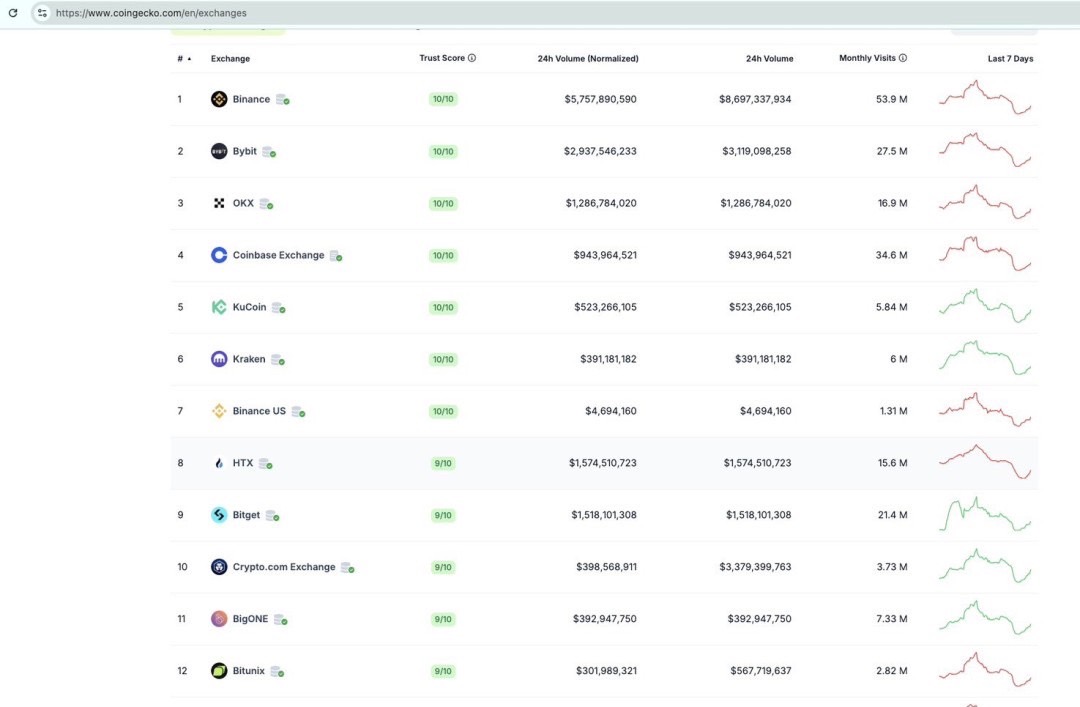Open site information icon in address bar
This screenshot has height=707, width=1080.
tap(42, 12)
